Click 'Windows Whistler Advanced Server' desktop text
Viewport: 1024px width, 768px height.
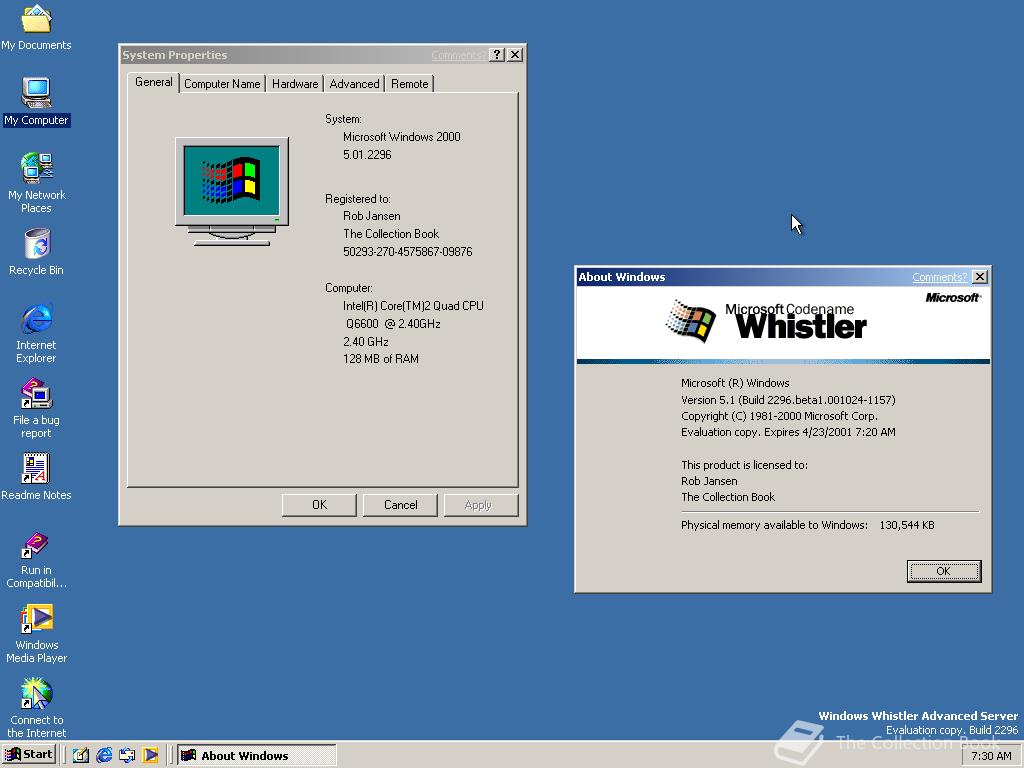(x=918, y=716)
